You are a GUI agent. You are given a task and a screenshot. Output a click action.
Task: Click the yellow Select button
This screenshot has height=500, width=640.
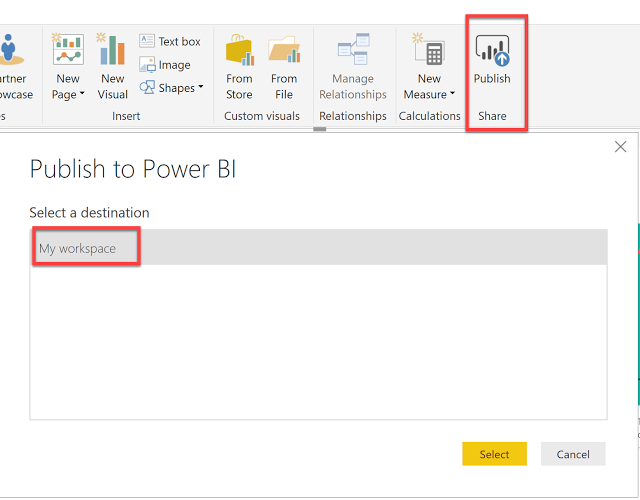coord(494,454)
